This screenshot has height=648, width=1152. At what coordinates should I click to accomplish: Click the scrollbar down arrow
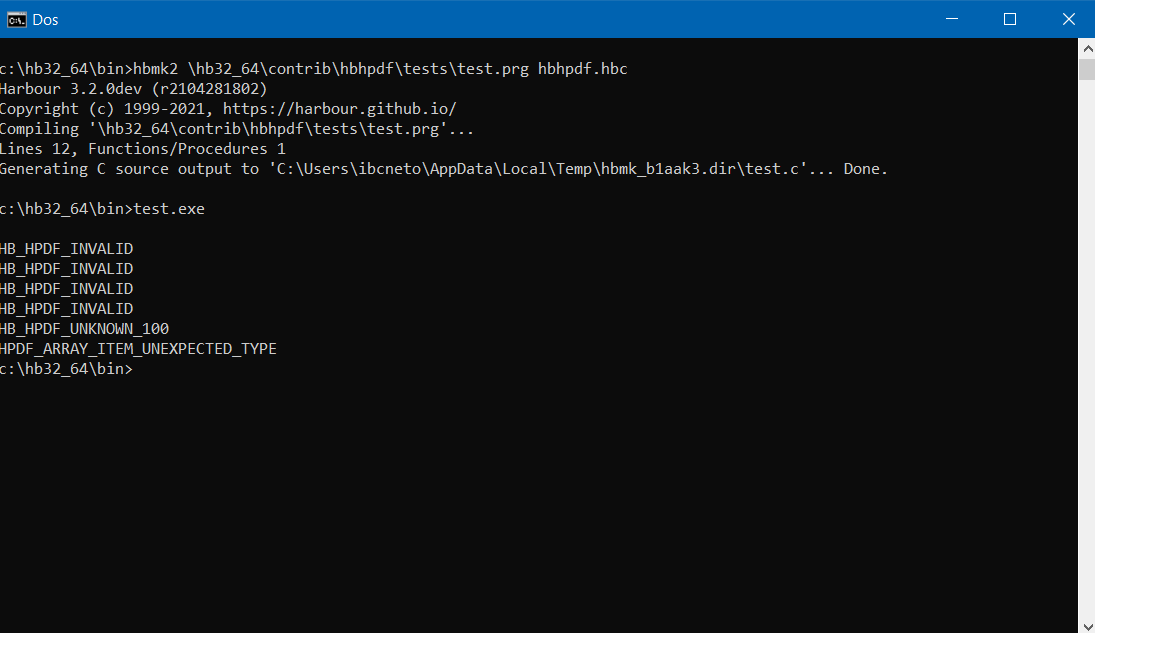1087,626
